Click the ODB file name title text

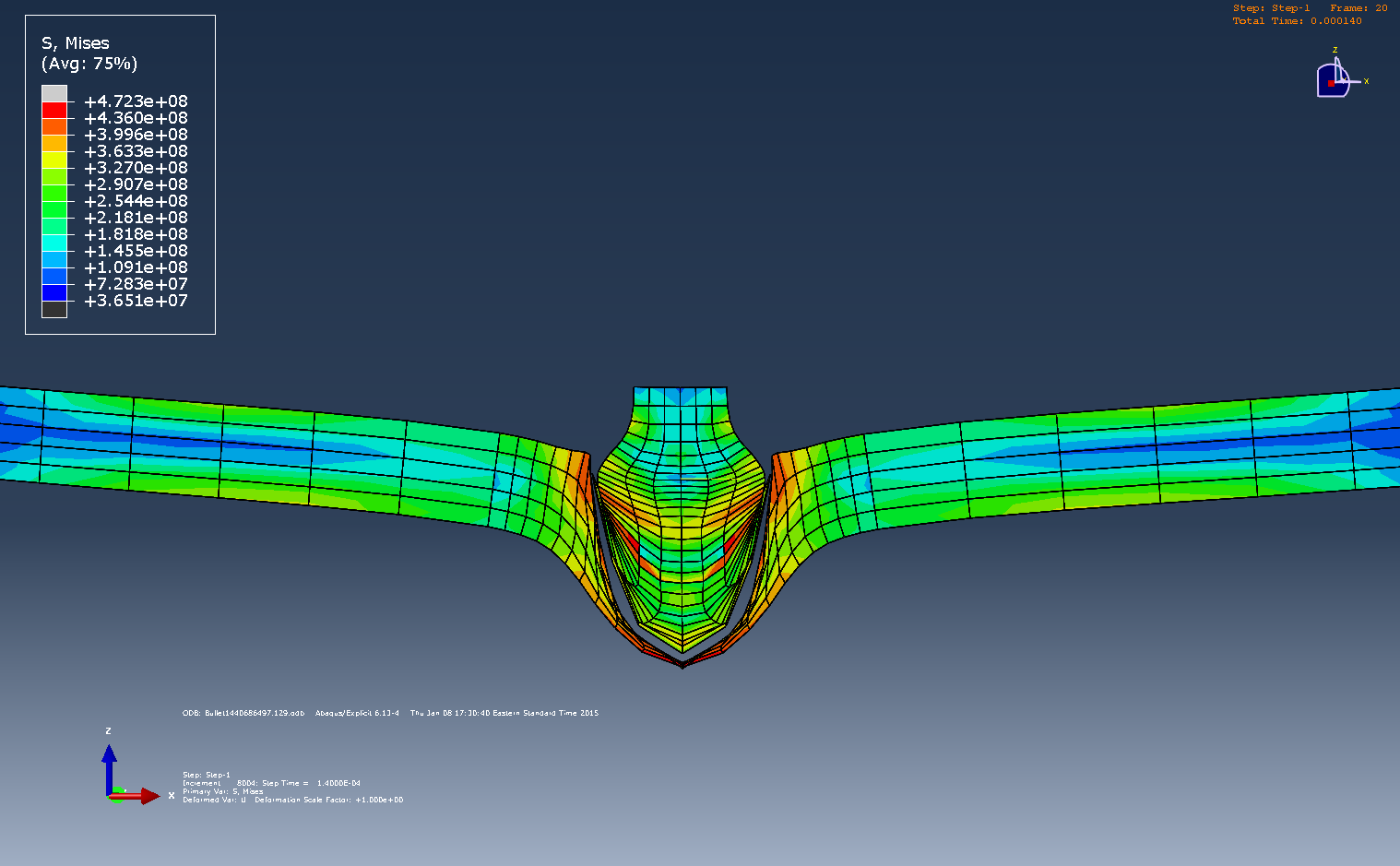click(243, 713)
